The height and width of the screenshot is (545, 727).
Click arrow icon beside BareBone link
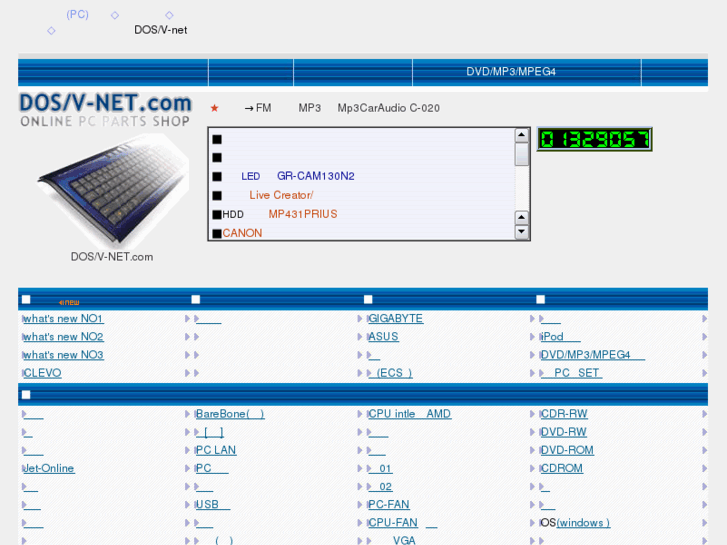pos(187,414)
